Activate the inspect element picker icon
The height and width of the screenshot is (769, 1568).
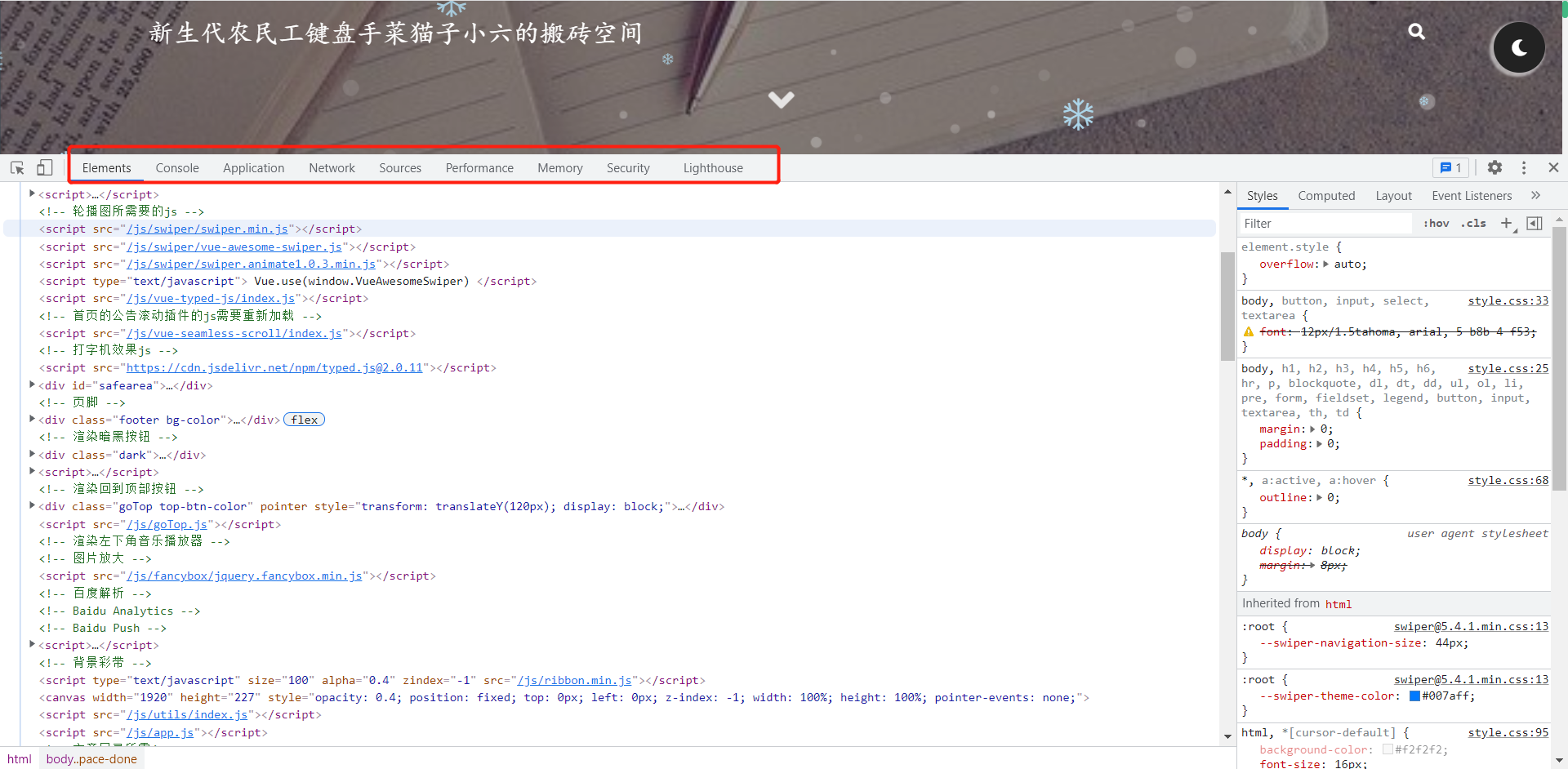tap(17, 167)
